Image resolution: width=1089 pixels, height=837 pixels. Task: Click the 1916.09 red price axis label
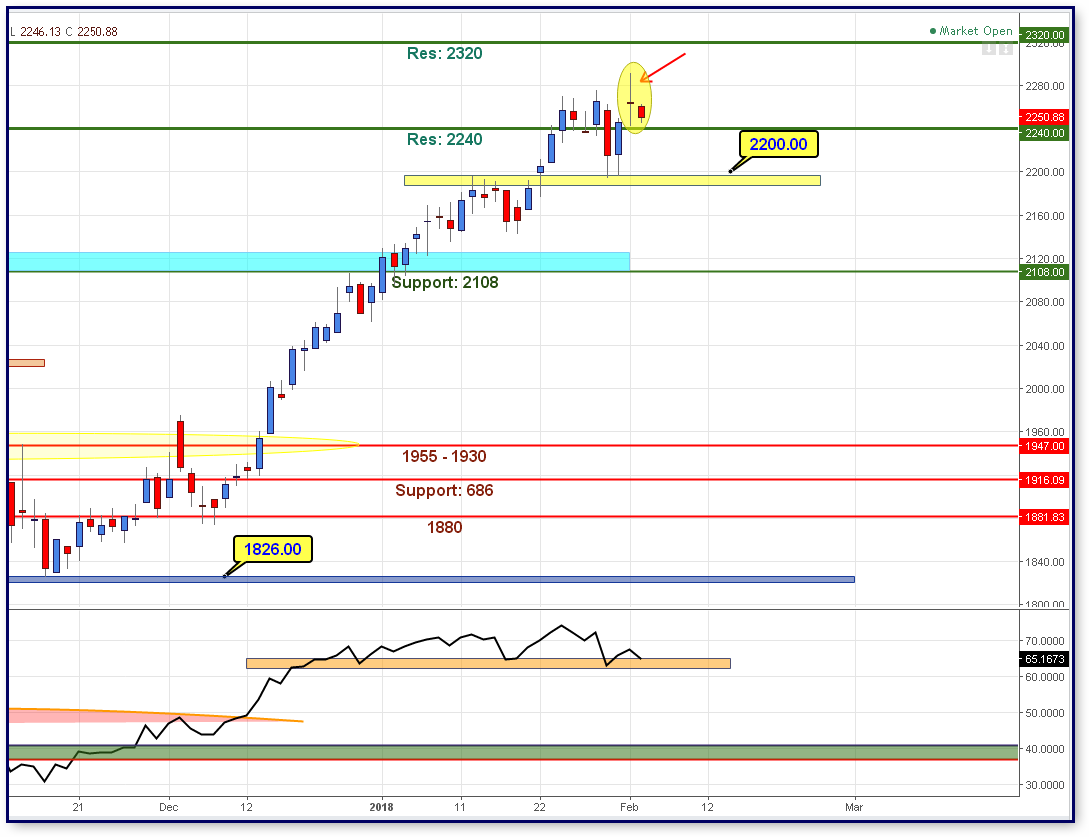[x=1045, y=480]
